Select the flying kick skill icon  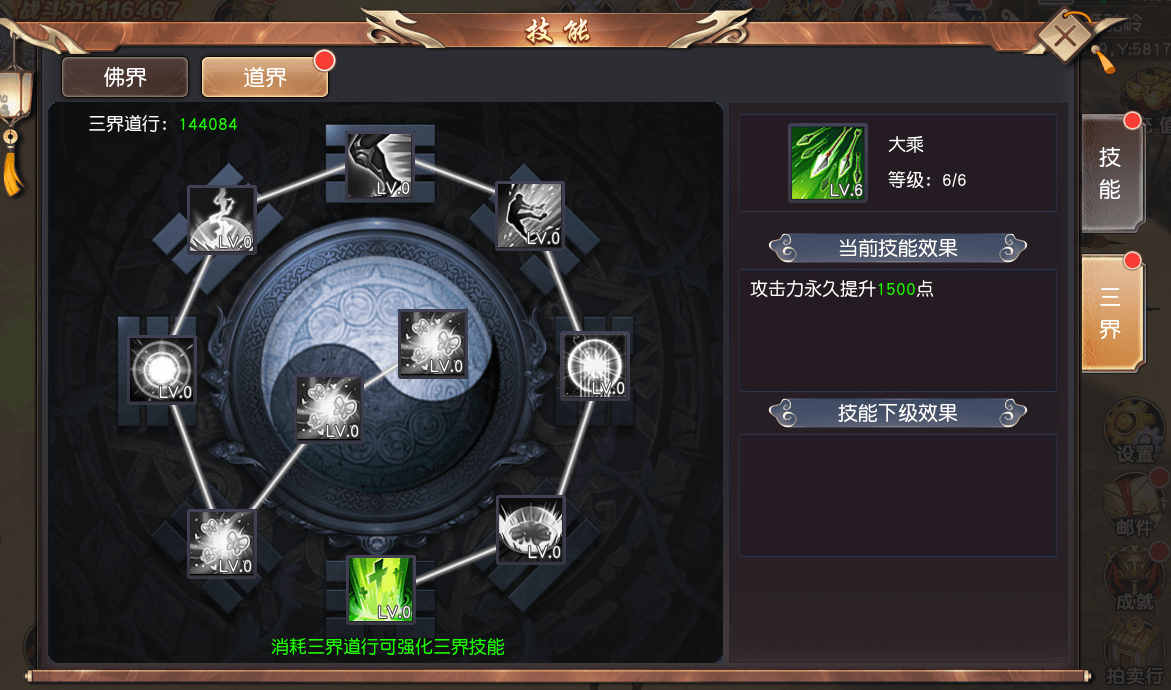529,215
